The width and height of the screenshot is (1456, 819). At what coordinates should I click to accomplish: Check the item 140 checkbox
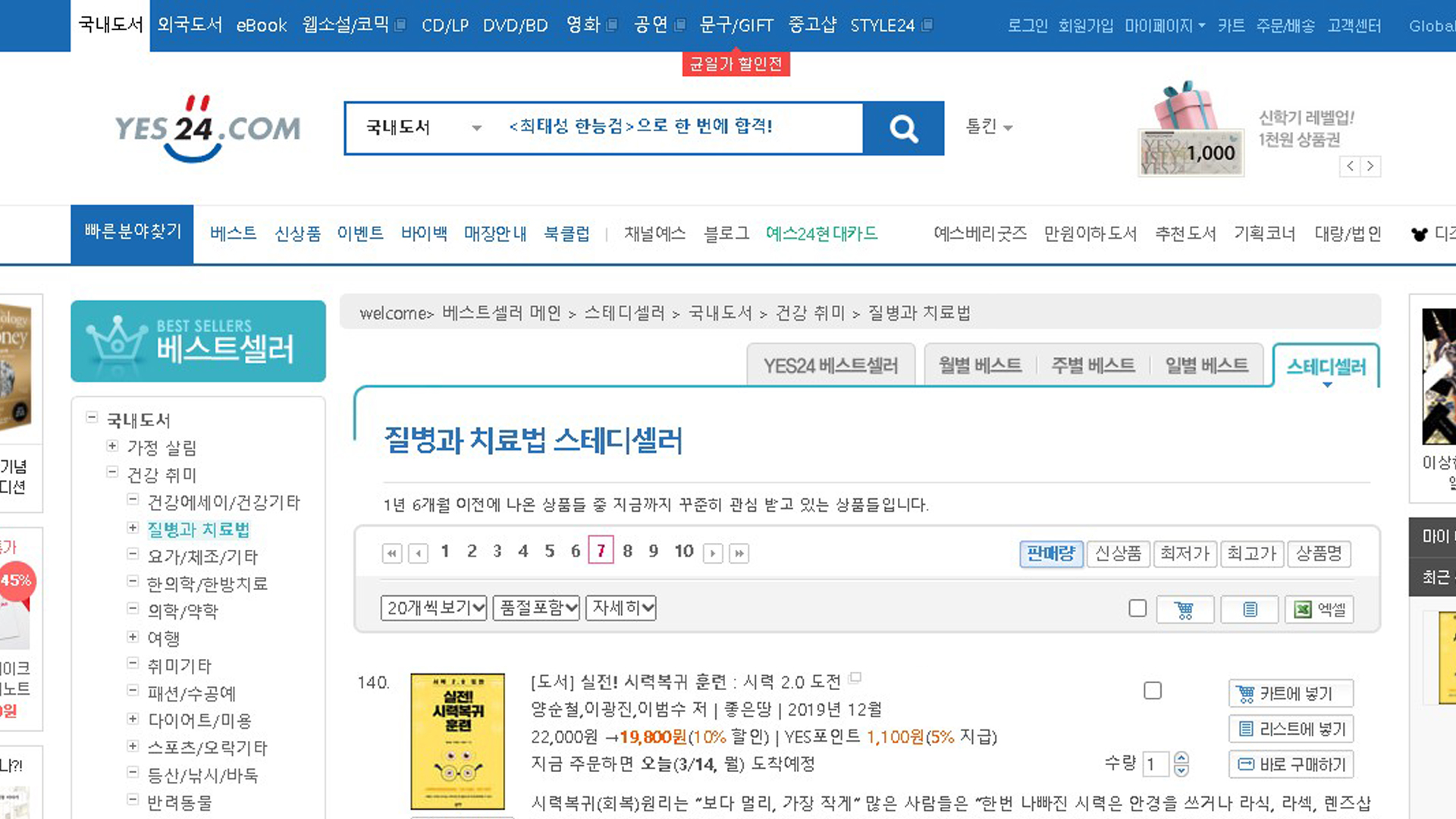pos(1153,691)
